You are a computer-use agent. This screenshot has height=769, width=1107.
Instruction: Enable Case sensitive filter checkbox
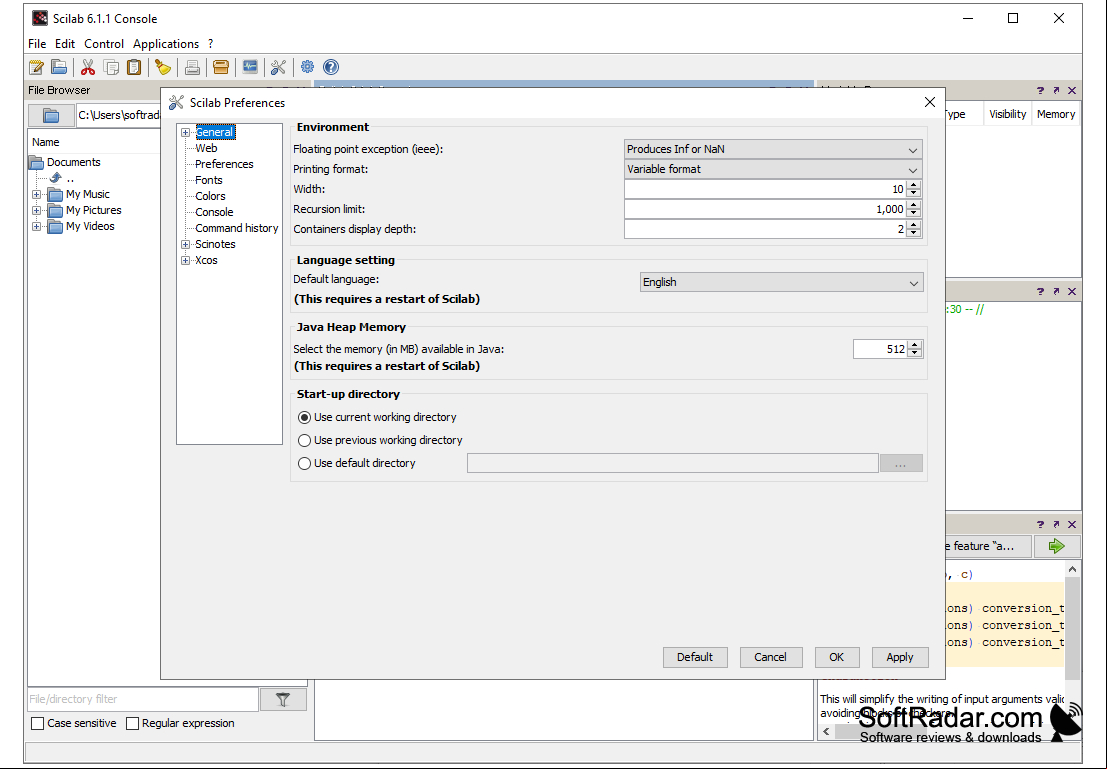point(38,723)
